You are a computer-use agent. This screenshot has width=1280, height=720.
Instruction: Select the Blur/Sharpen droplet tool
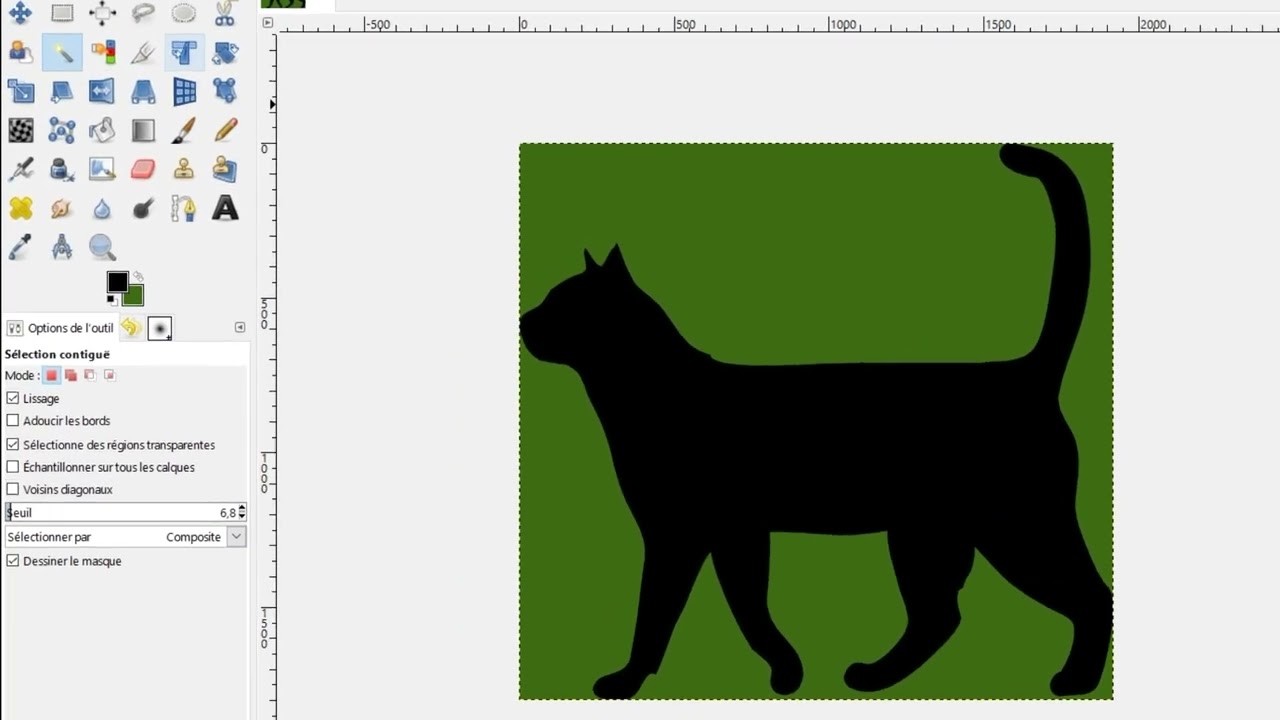point(102,208)
